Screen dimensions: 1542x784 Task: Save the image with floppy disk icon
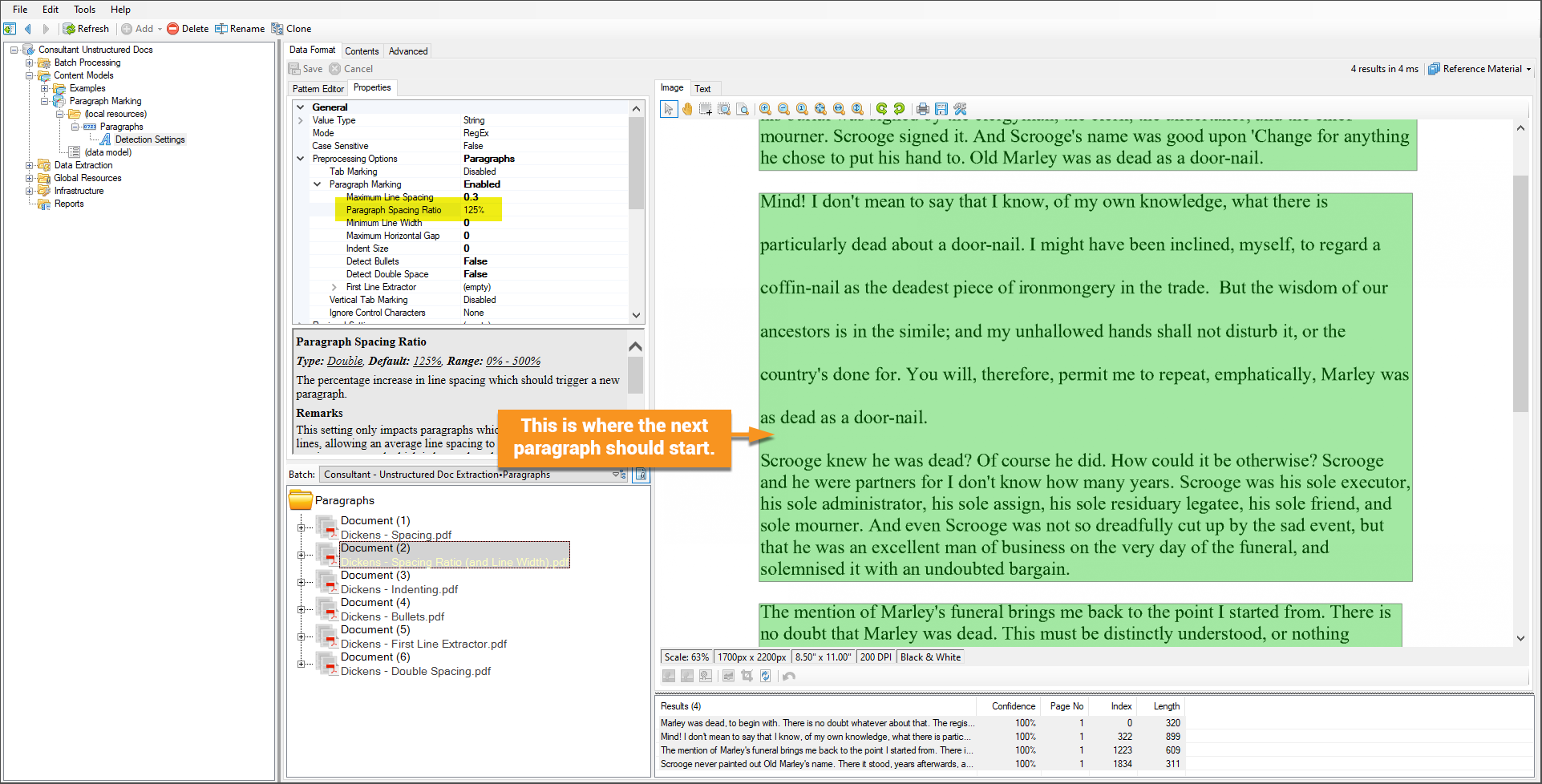[941, 109]
